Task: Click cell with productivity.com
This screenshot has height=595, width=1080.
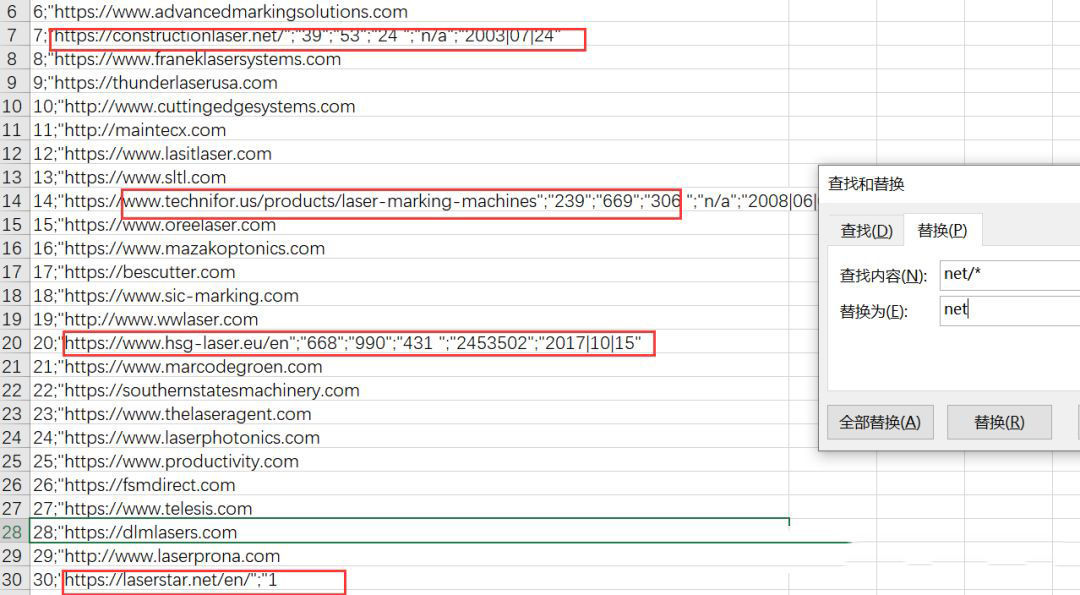Action: (410, 461)
